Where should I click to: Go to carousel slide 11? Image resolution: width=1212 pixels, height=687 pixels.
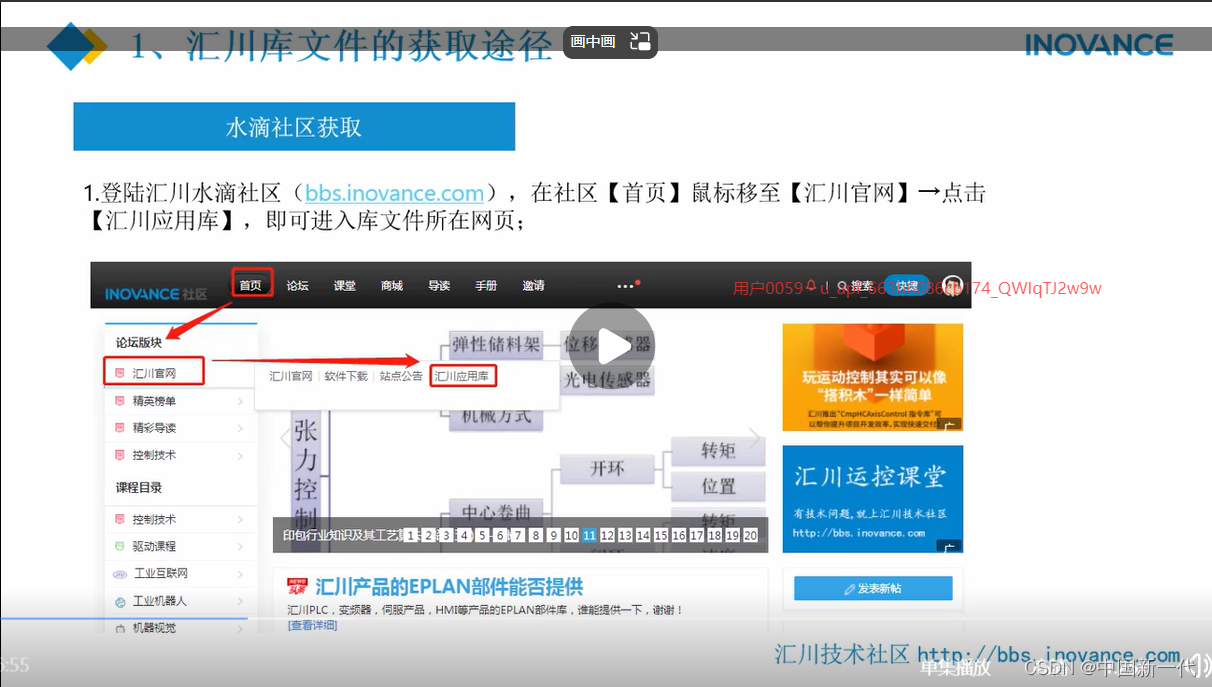589,535
